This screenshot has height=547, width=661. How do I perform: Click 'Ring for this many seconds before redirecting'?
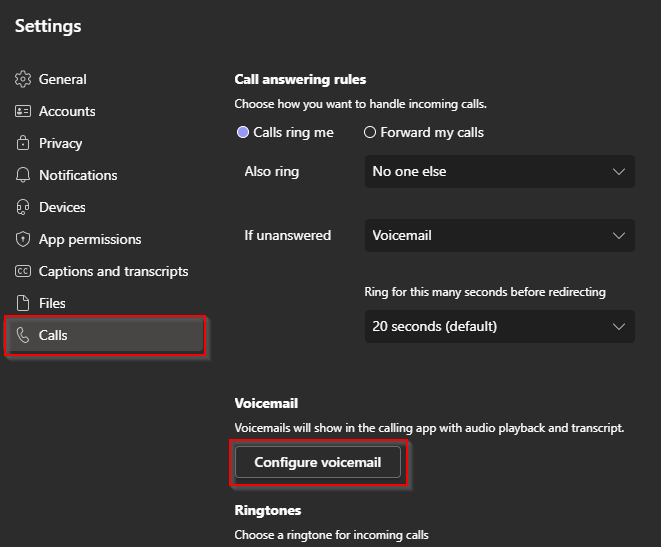(485, 292)
